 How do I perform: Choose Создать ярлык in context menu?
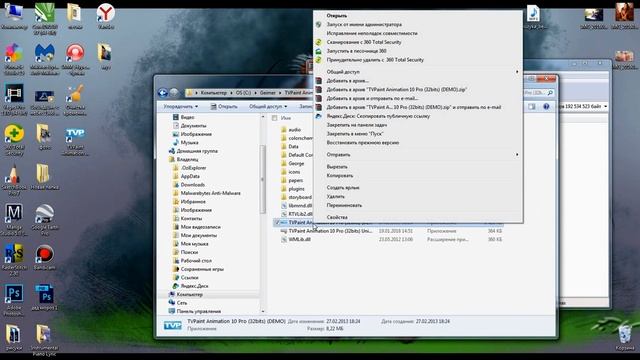coord(418,188)
